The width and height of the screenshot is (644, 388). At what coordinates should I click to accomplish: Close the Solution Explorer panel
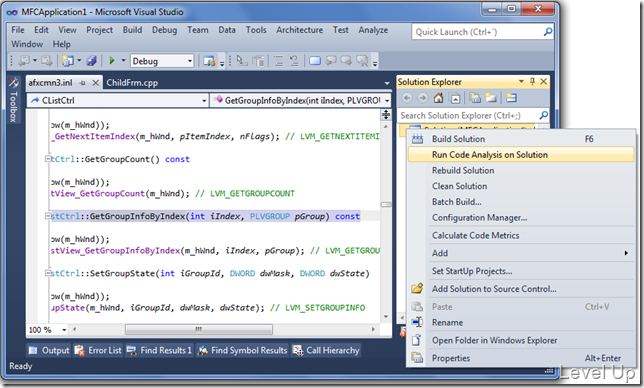point(543,81)
